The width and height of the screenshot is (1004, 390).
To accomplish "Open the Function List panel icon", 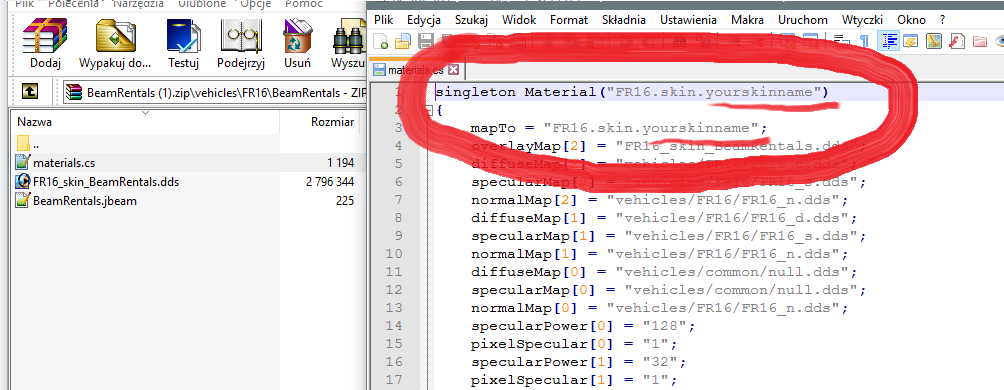I will (956, 42).
